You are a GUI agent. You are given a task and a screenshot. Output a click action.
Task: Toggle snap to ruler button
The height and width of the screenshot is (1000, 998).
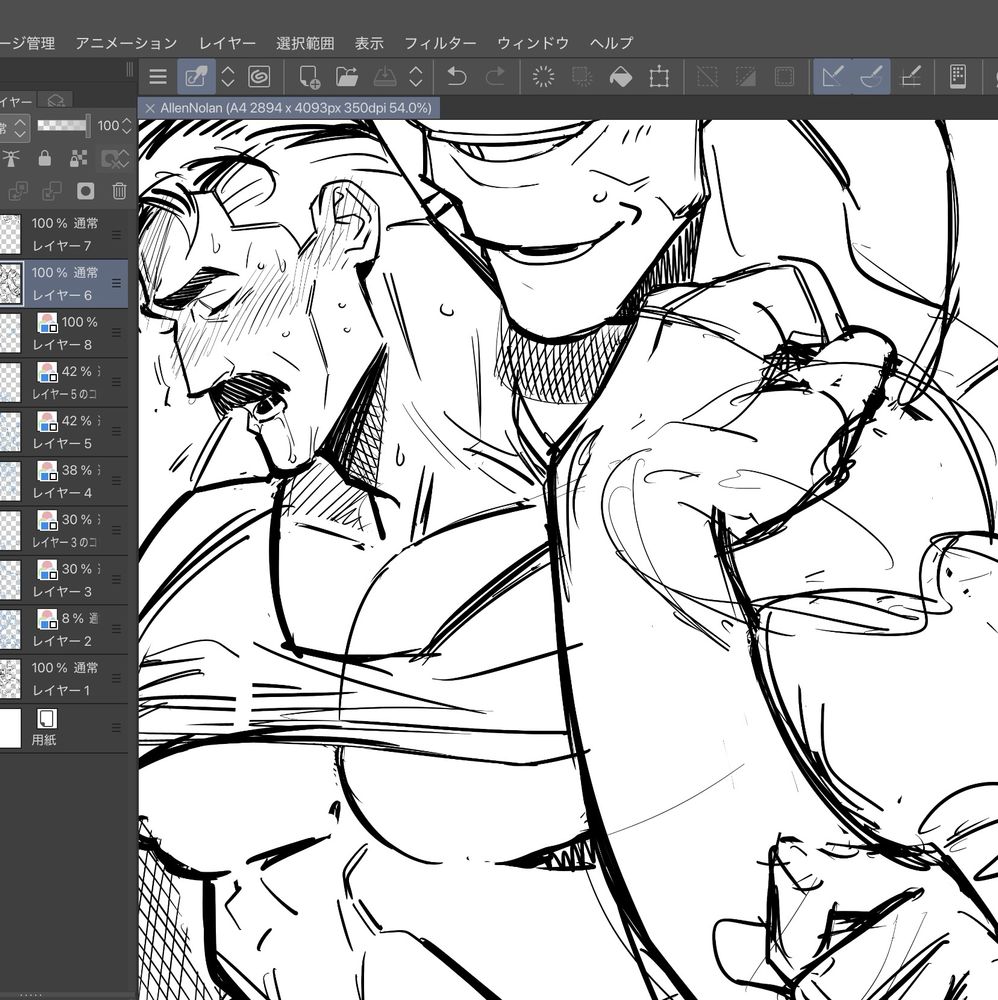point(831,77)
